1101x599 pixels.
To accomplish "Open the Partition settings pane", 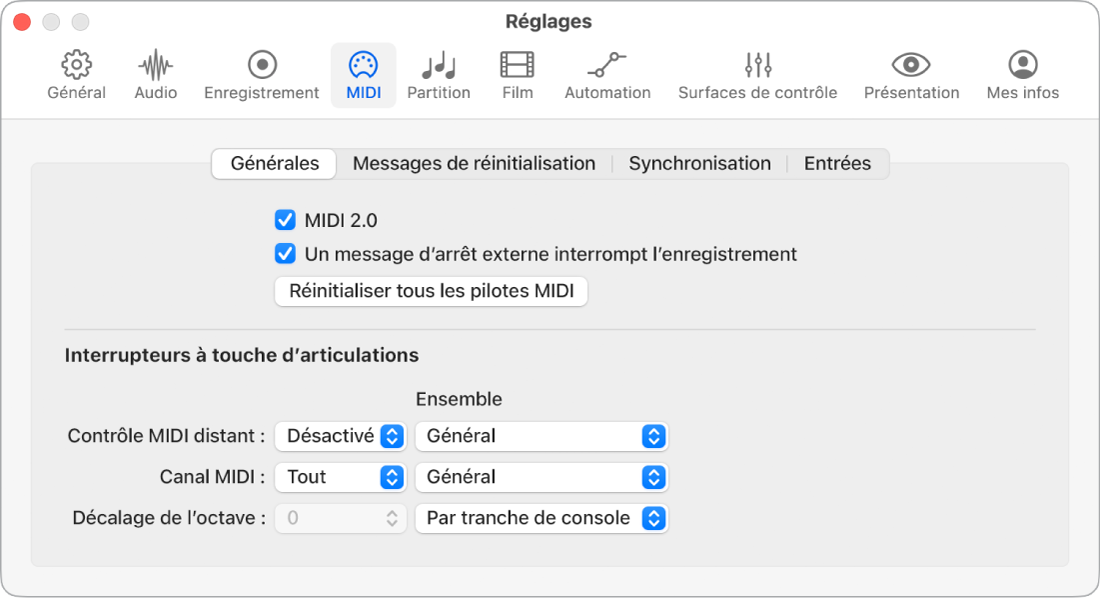I will pos(440,74).
